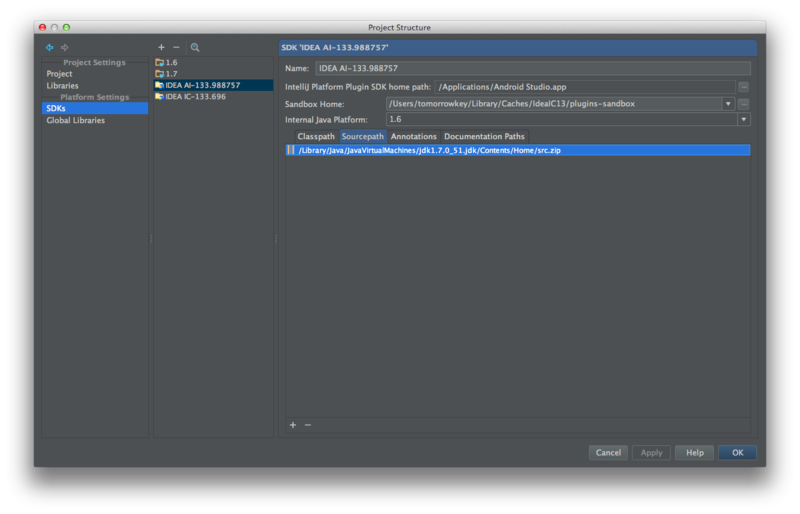Switch to the Classpath tab

click(316, 136)
